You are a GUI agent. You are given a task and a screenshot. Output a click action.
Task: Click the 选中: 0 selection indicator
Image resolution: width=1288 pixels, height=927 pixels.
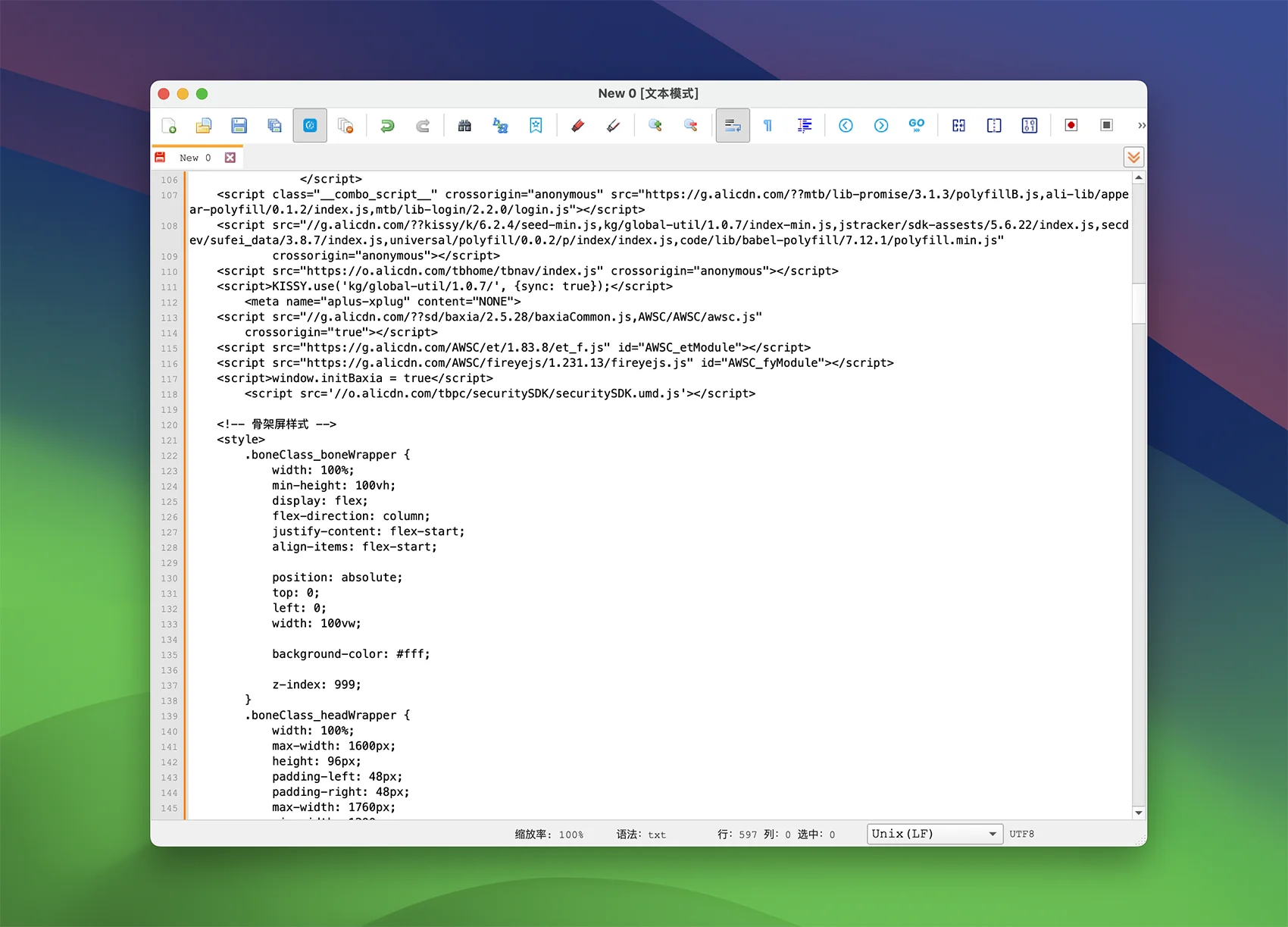816,834
